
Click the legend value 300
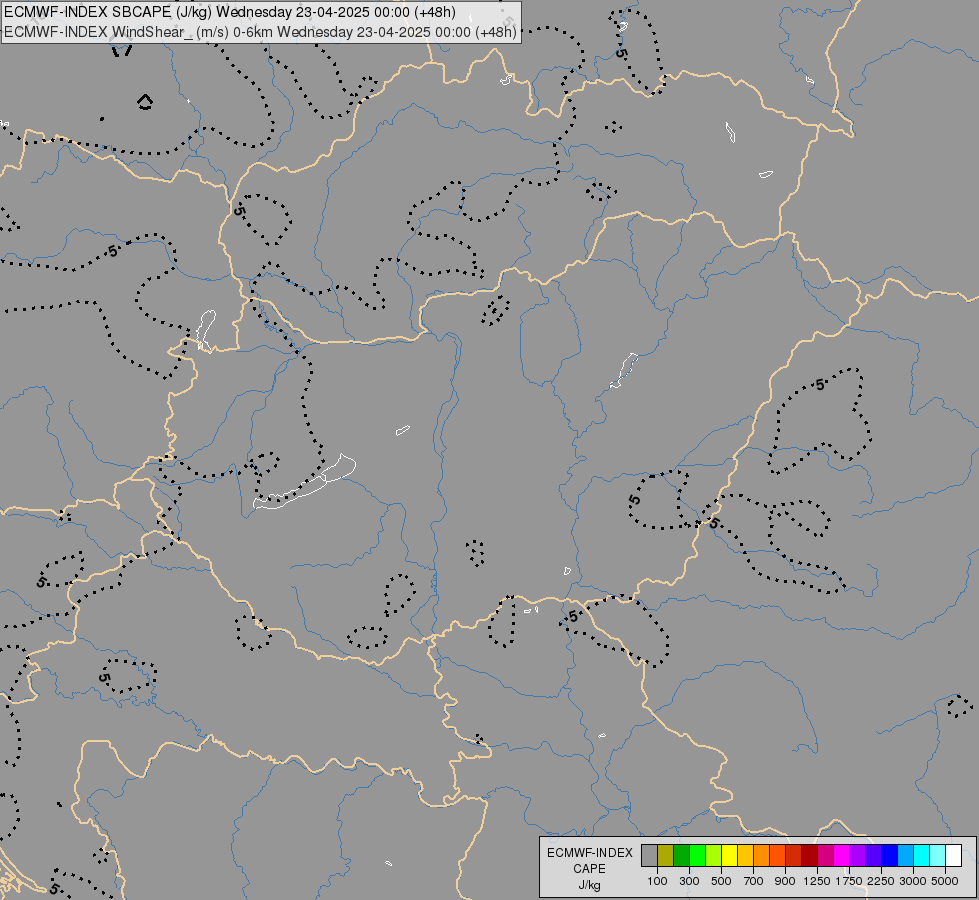(x=689, y=881)
